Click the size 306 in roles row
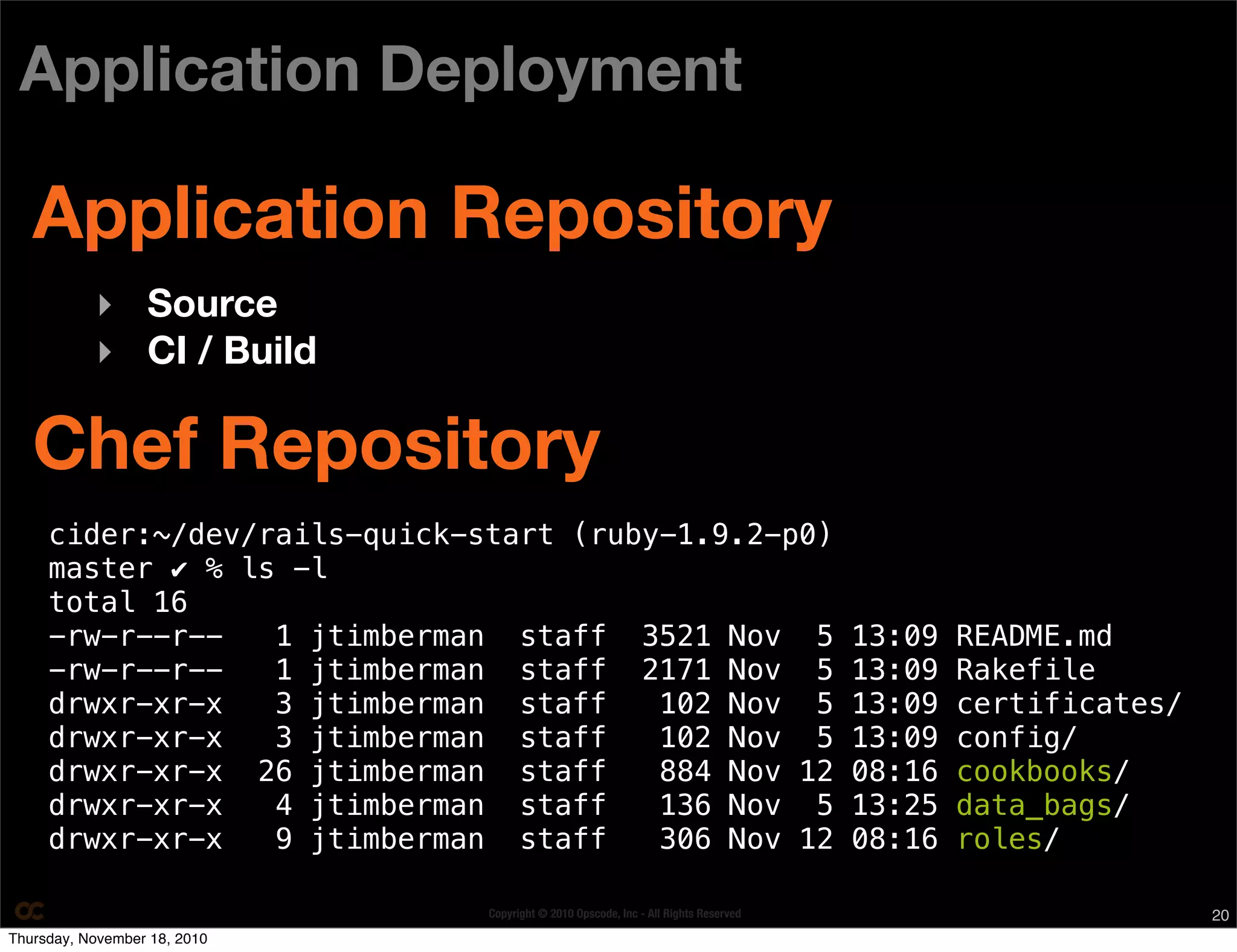The height and width of the screenshot is (952, 1237). click(x=686, y=839)
